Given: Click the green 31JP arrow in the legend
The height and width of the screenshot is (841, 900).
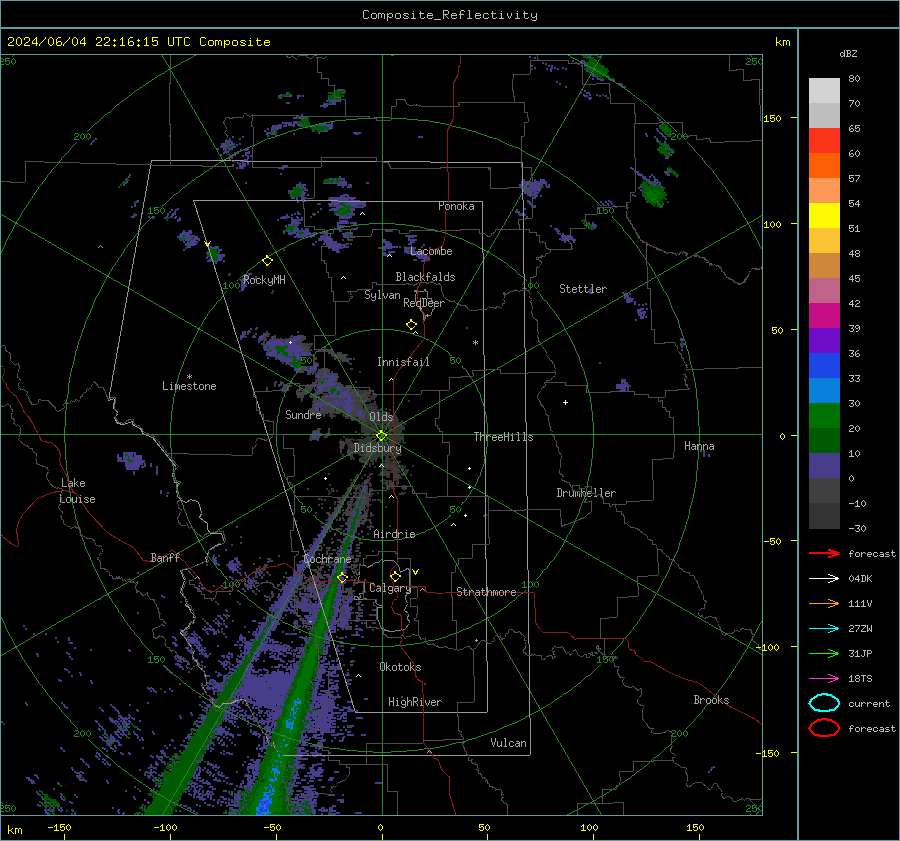Looking at the screenshot, I should pos(824,653).
